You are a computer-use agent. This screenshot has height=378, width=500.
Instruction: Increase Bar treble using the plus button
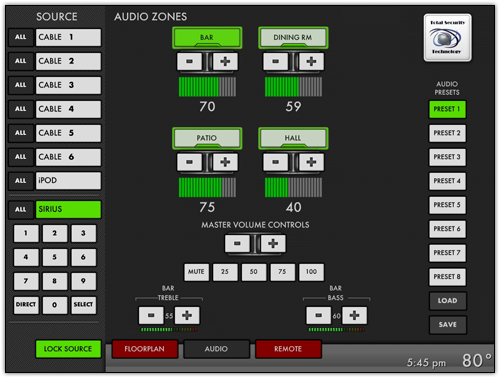coord(187,315)
